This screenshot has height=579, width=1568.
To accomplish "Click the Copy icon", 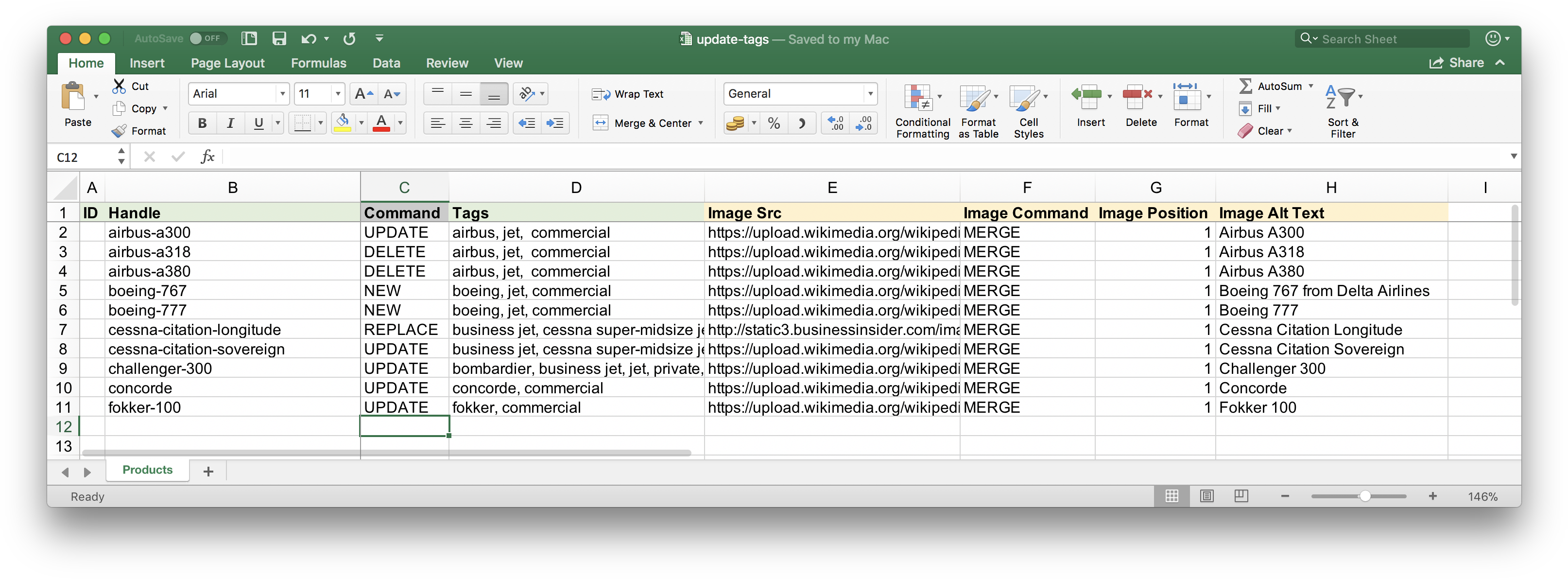I will [119, 108].
